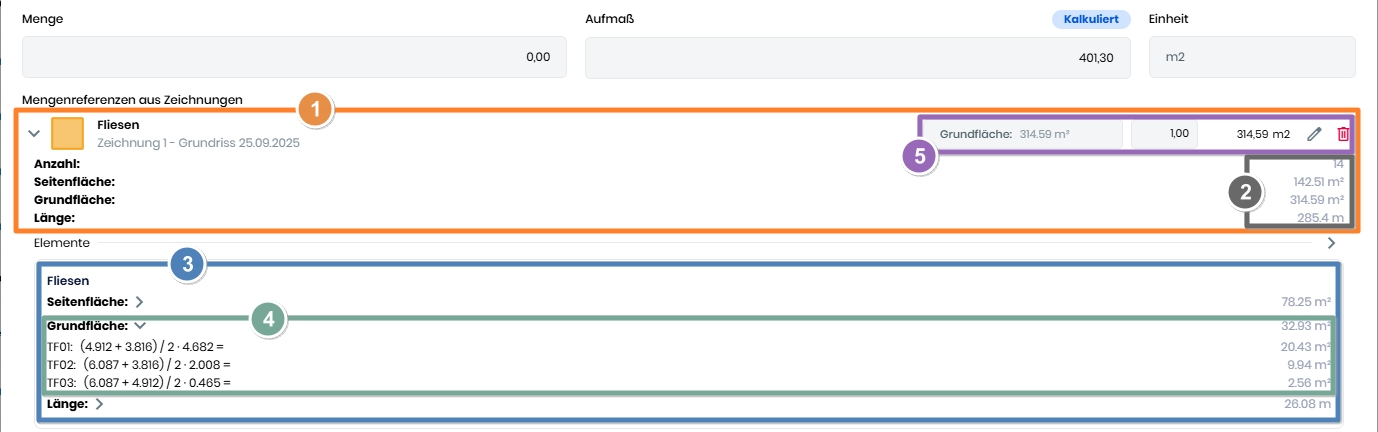Click into the Aufmaß field showing 401,30
1378x432 pixels.
point(858,57)
